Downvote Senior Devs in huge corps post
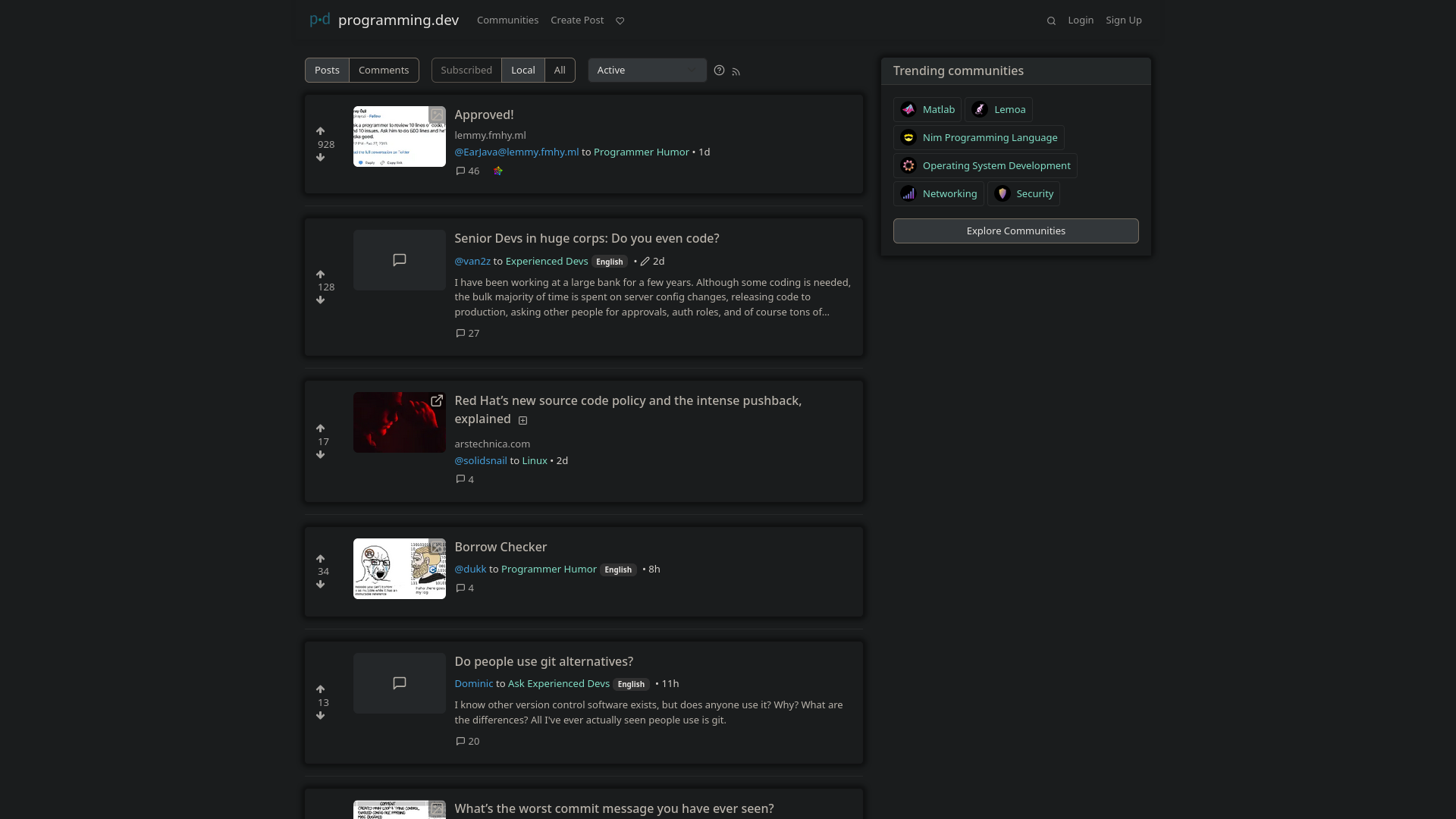This screenshot has width=1456, height=819. [x=320, y=300]
